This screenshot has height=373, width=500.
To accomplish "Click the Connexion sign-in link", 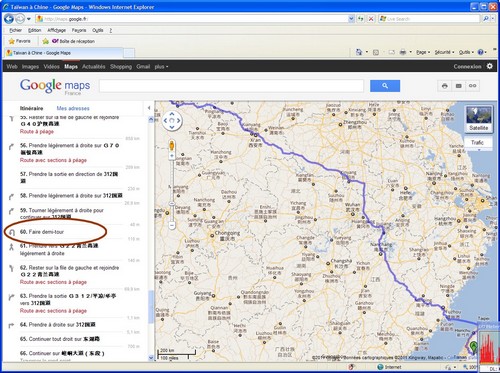I will tap(467, 66).
